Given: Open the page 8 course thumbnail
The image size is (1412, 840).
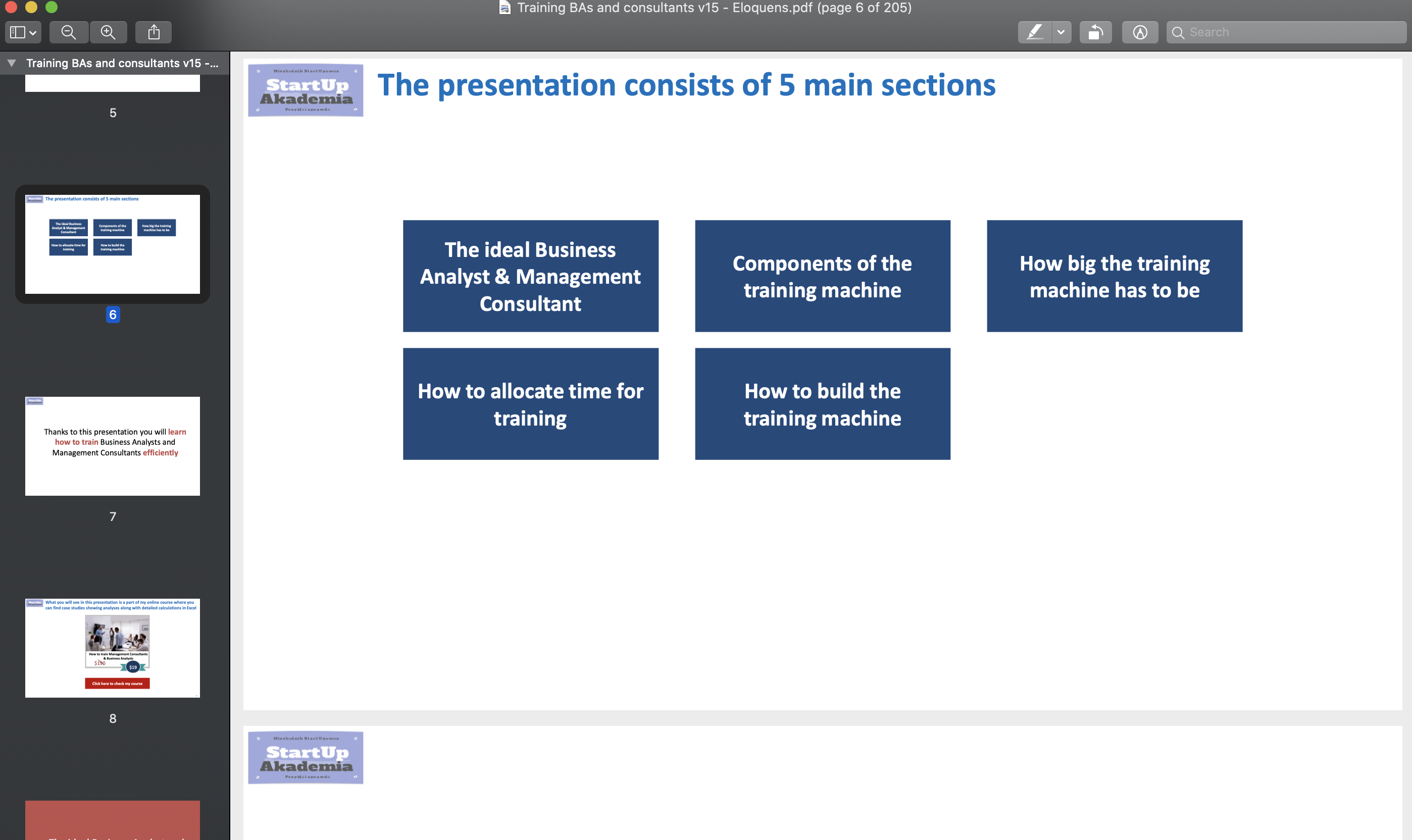Looking at the screenshot, I should point(112,648).
